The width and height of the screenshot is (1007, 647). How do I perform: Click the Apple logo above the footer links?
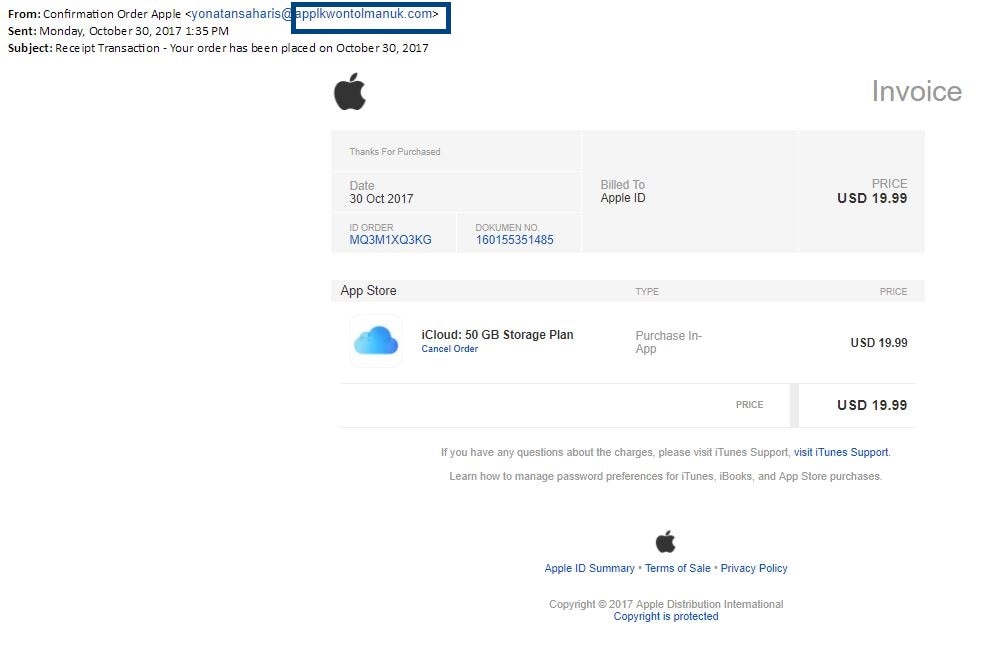pyautogui.click(x=665, y=542)
